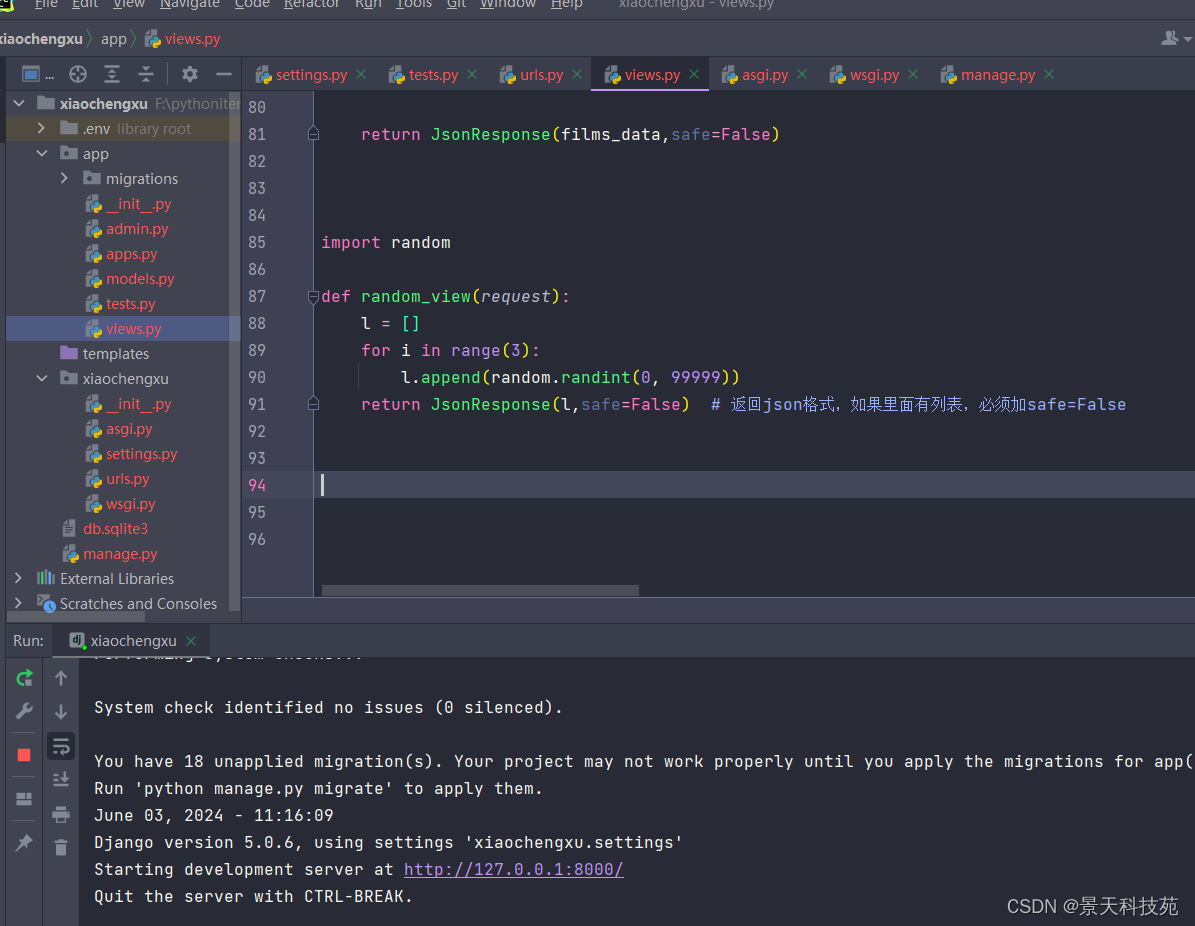Pin the Run tab with pin icon
1195x926 pixels.
(x=24, y=842)
